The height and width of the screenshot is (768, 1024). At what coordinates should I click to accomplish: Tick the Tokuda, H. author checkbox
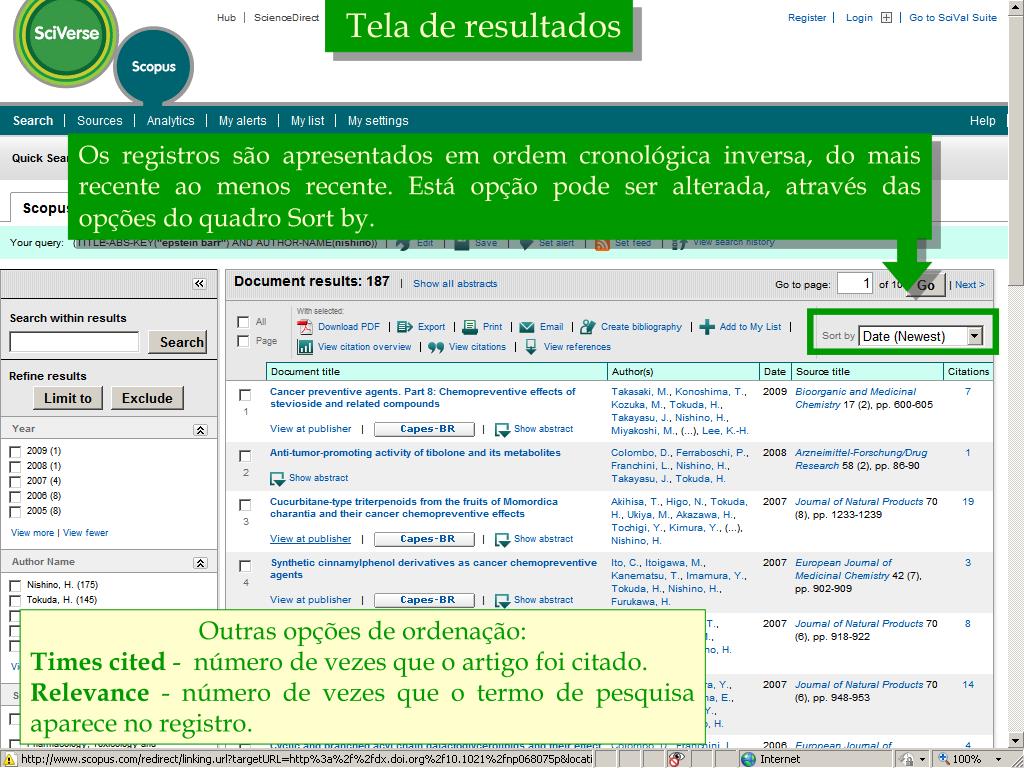tap(15, 601)
